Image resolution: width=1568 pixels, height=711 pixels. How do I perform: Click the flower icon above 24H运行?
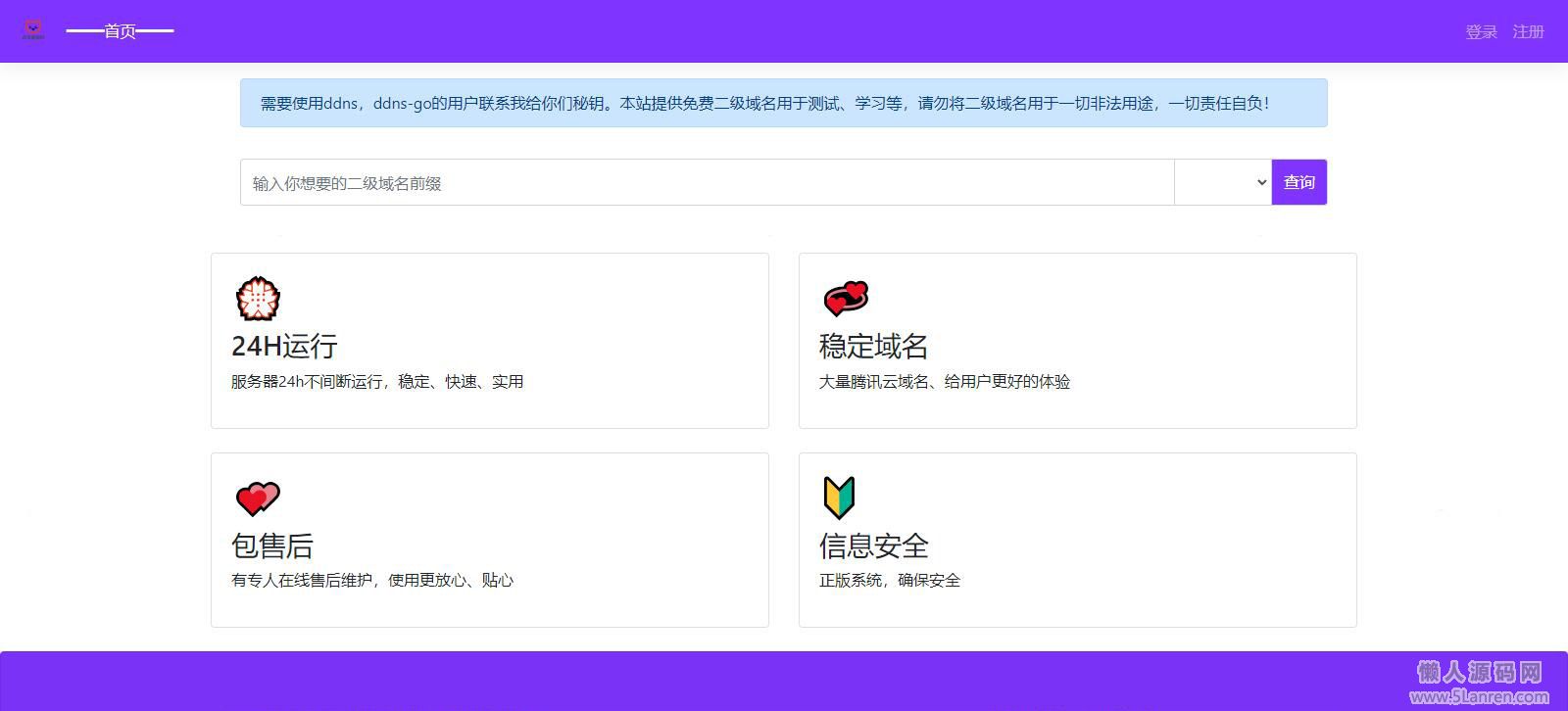[x=259, y=299]
